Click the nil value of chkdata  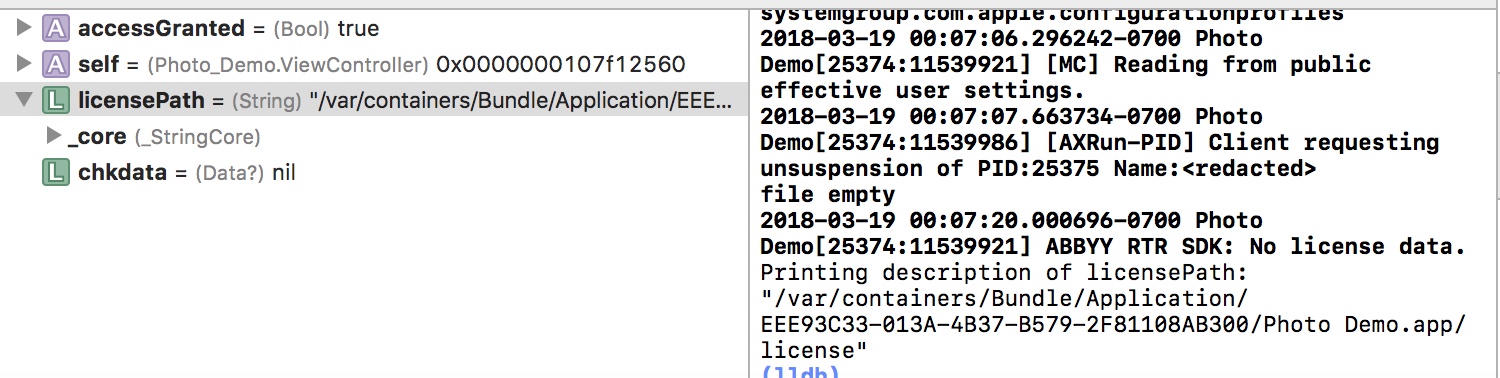tap(284, 173)
